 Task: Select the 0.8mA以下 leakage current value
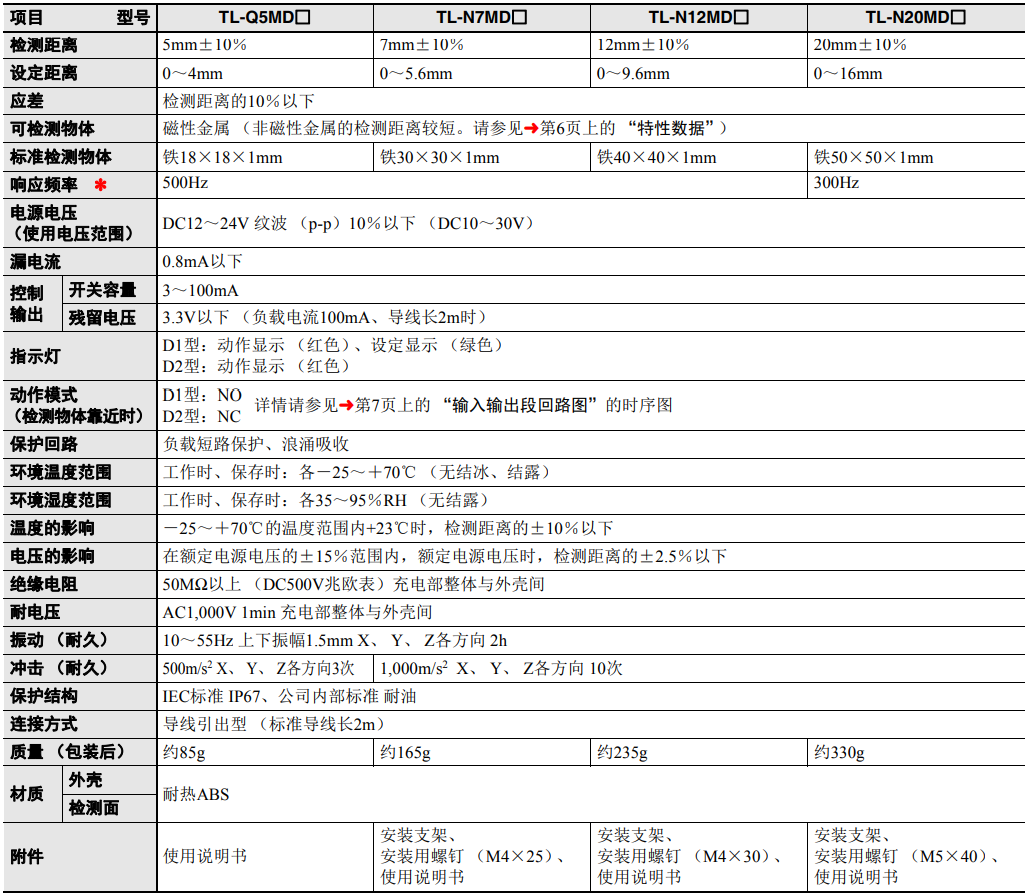[203, 262]
